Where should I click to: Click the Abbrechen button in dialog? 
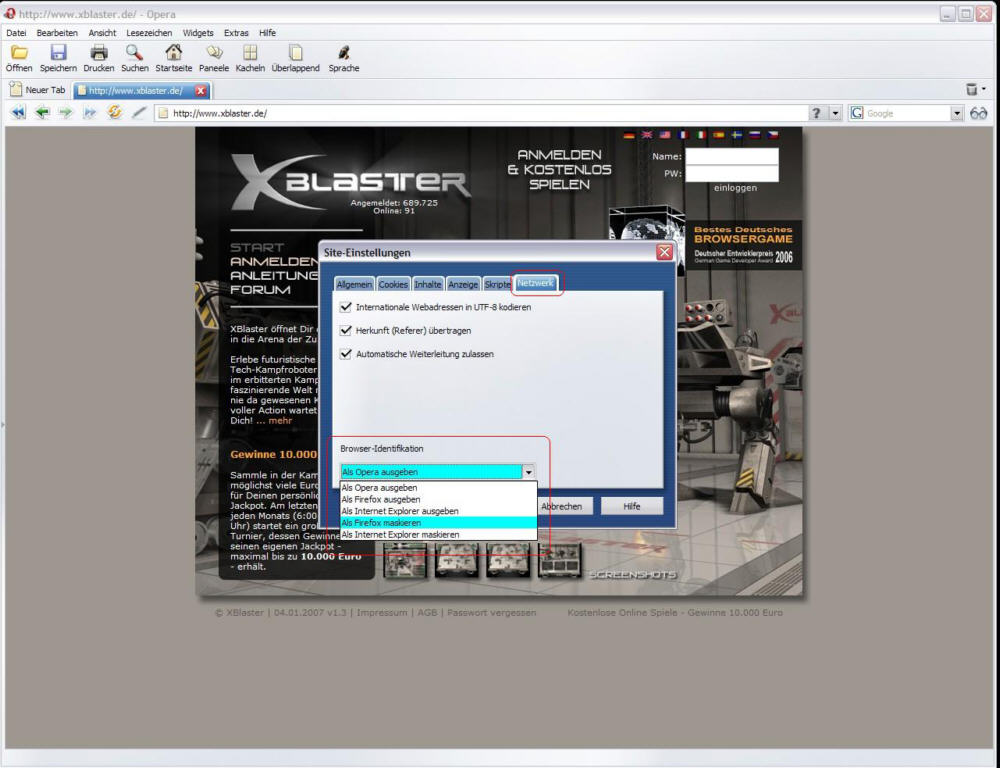pos(564,506)
